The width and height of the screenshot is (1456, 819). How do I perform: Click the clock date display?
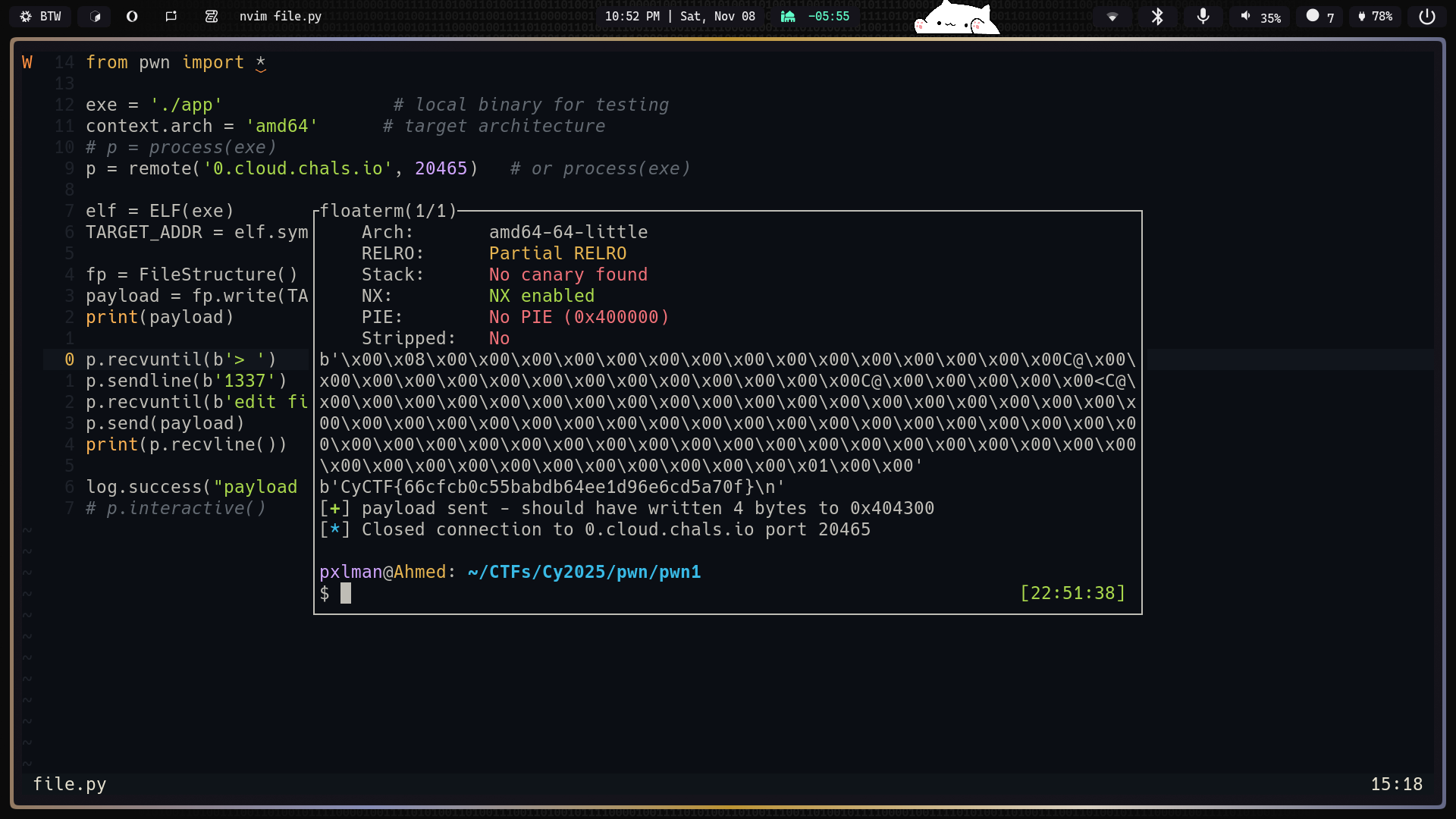click(x=679, y=16)
